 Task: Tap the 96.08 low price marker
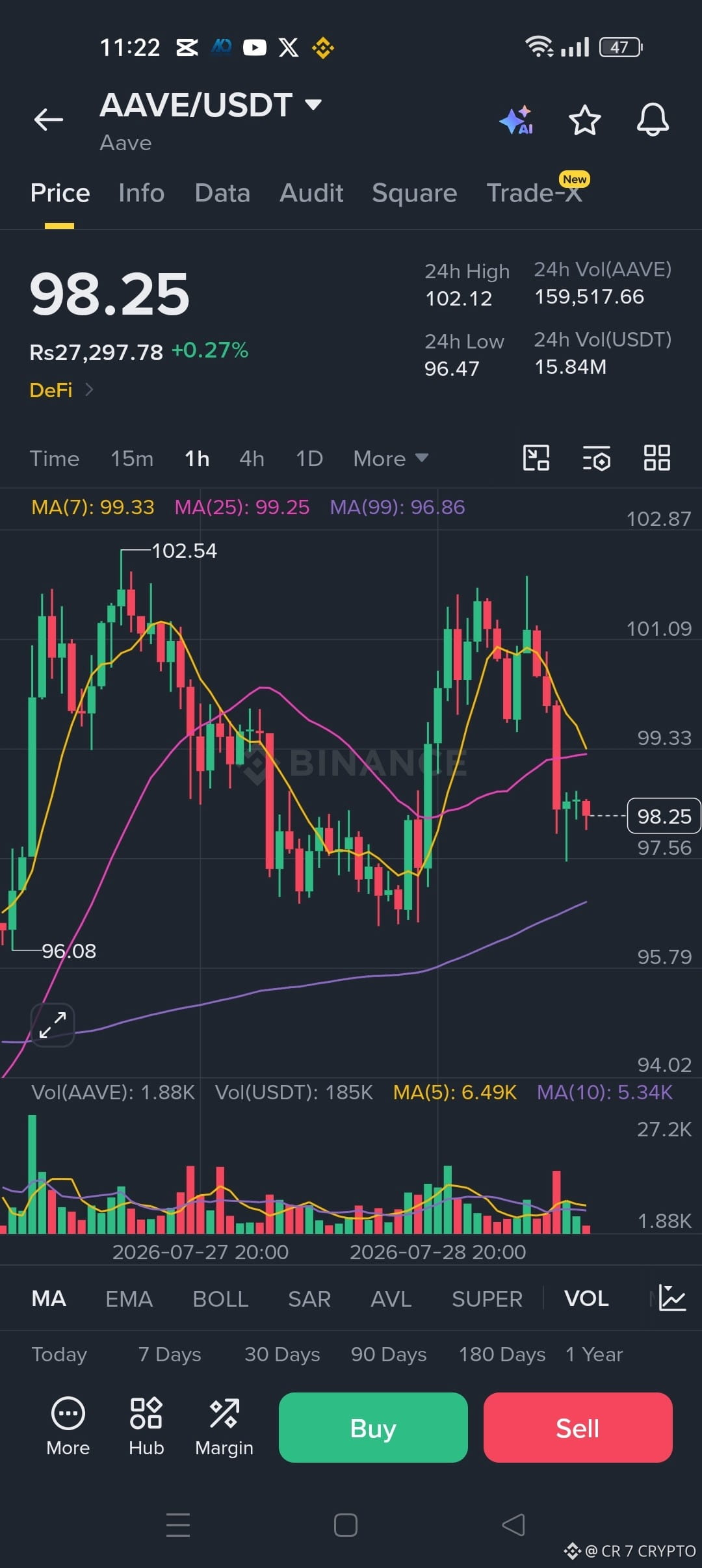pyautogui.click(x=69, y=951)
